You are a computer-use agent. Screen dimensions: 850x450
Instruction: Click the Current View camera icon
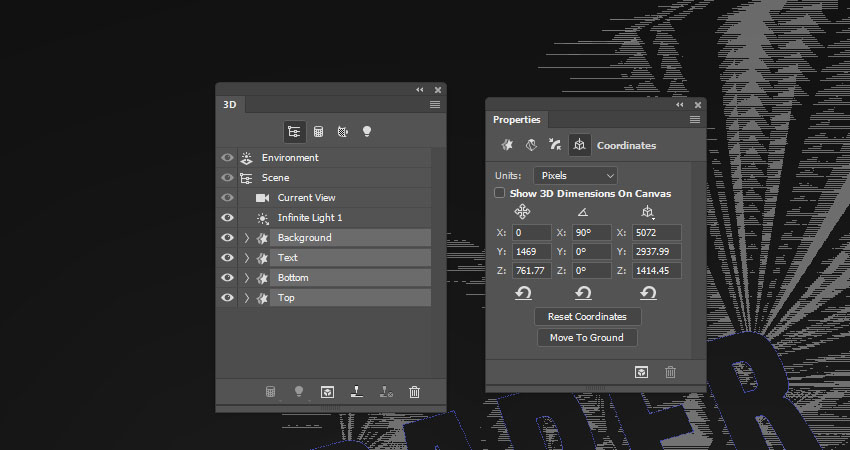click(x=262, y=198)
